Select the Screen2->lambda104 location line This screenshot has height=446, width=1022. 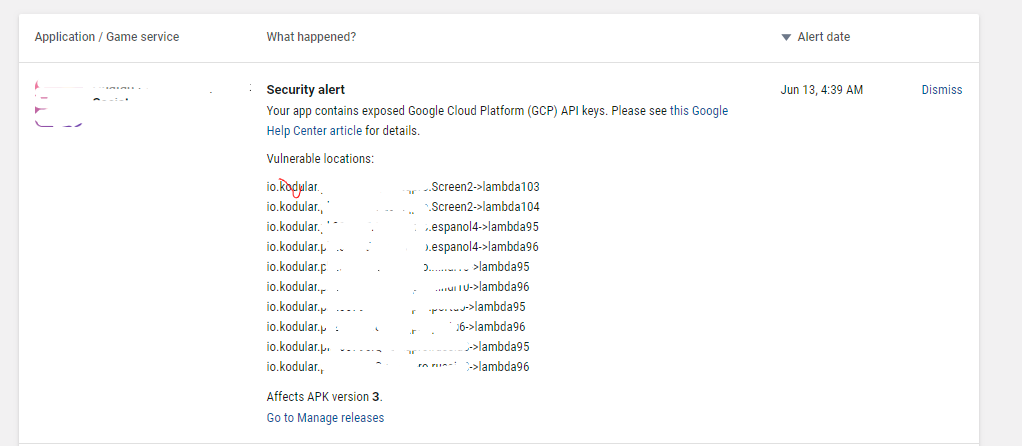(403, 207)
